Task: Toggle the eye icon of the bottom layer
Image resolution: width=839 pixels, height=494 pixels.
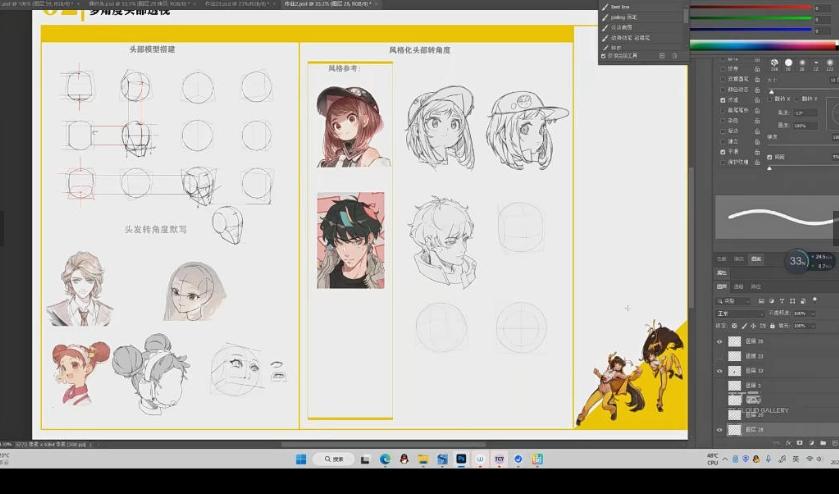Action: click(719, 429)
